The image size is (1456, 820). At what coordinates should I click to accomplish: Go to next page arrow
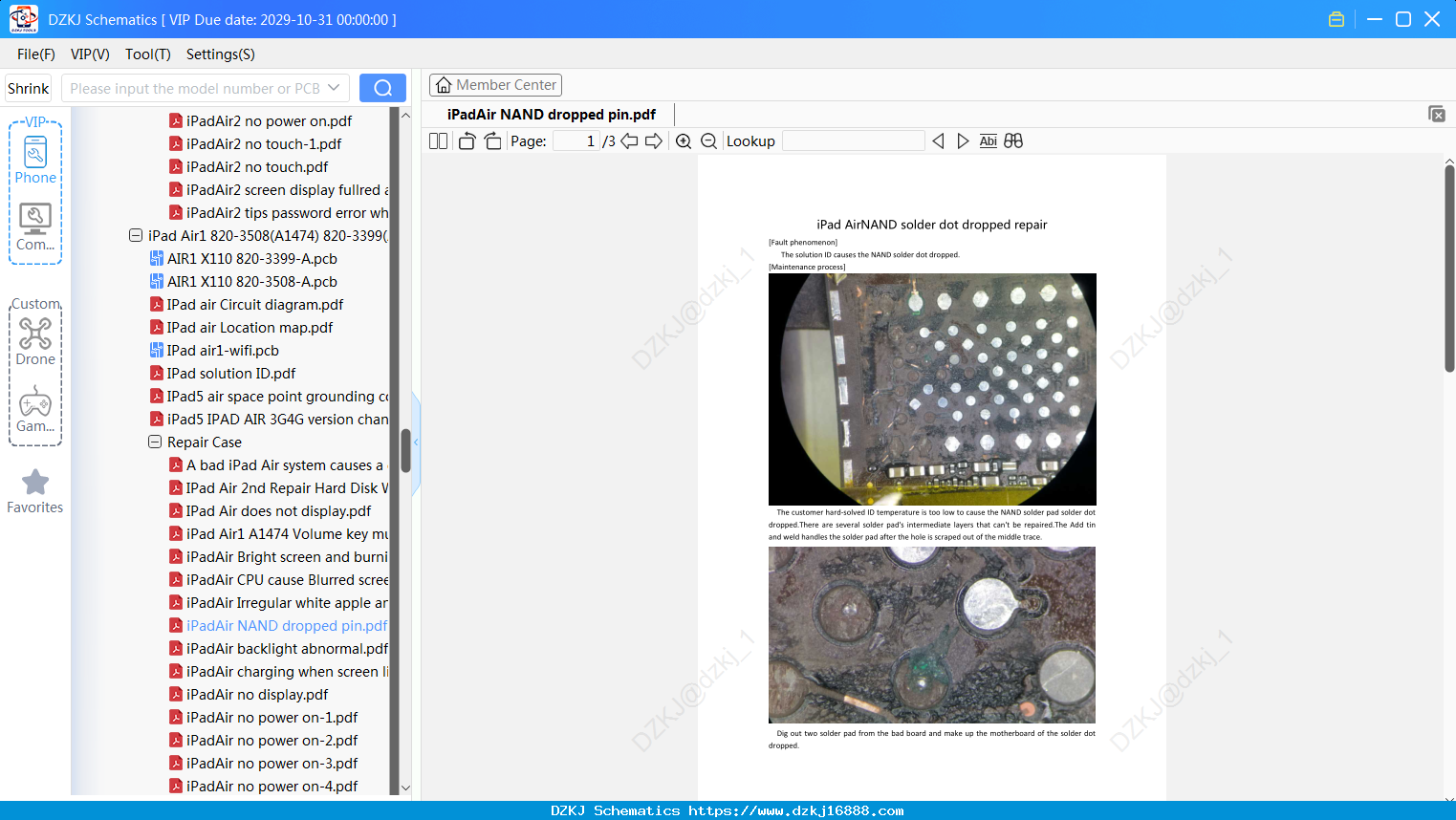pyautogui.click(x=654, y=141)
